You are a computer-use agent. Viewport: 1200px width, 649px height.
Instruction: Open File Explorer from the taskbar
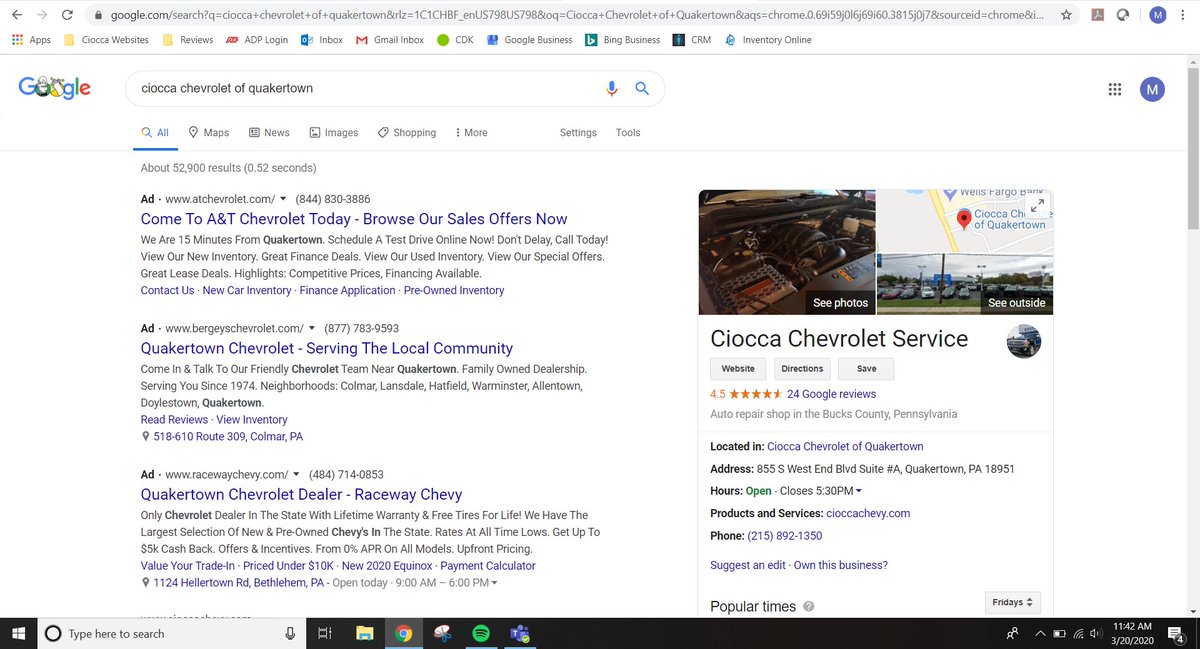(x=364, y=633)
